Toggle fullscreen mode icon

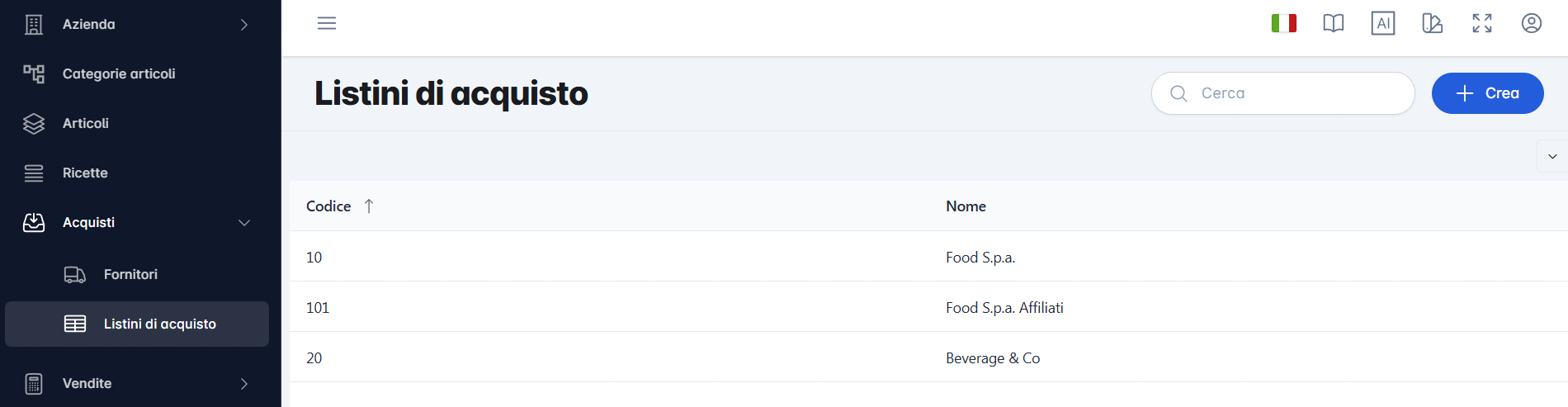point(1482,23)
